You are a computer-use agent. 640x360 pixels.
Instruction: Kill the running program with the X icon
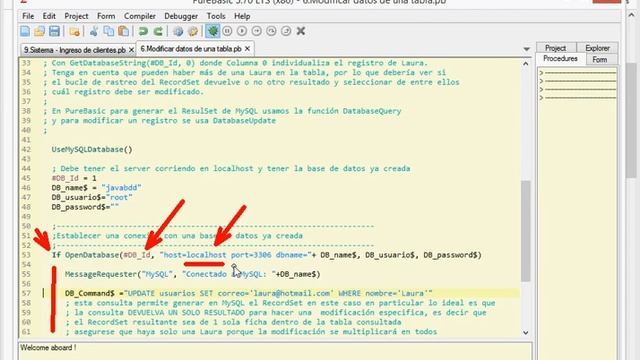(301, 31)
